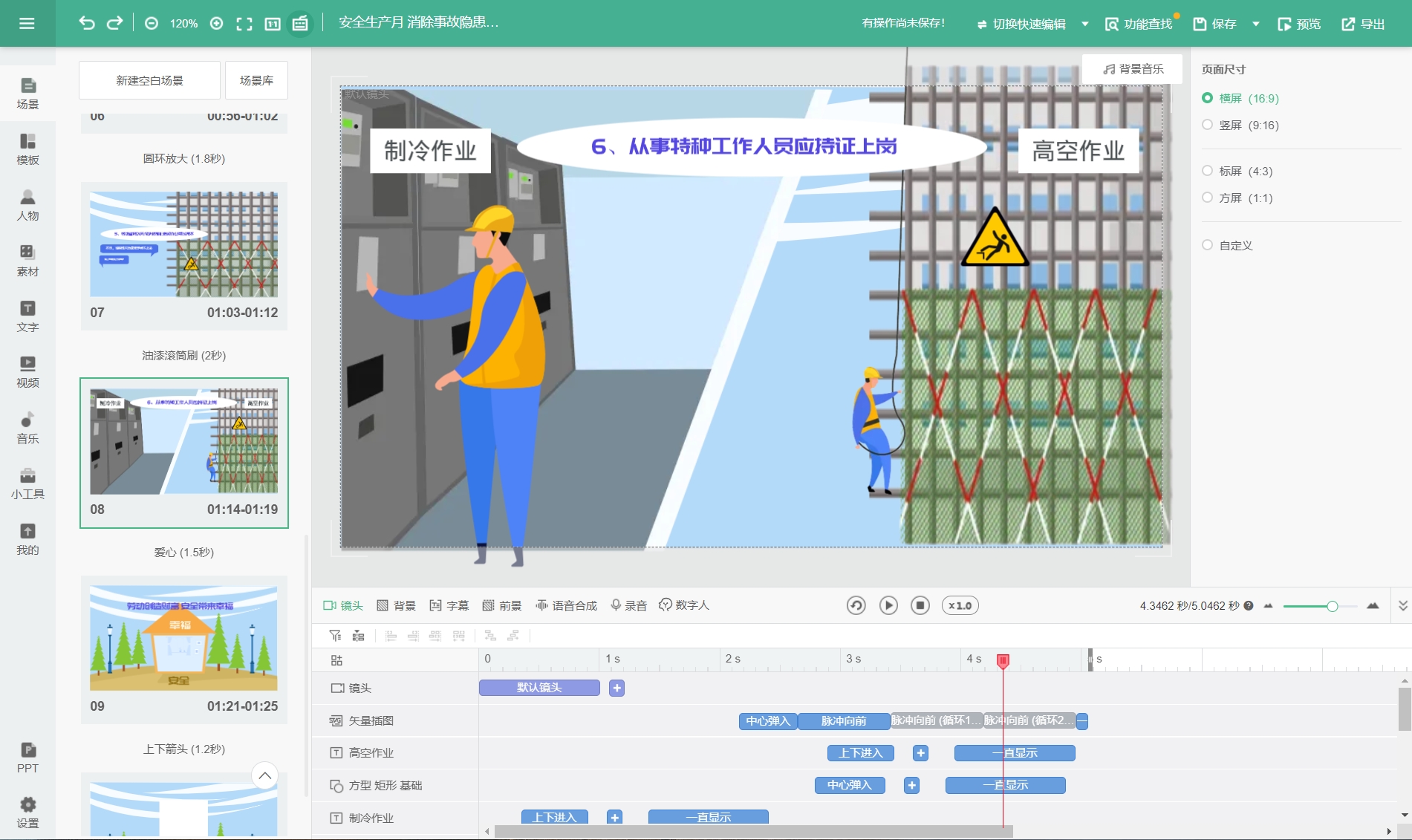Replay timeline from the start
The image size is (1412, 840).
click(856, 605)
